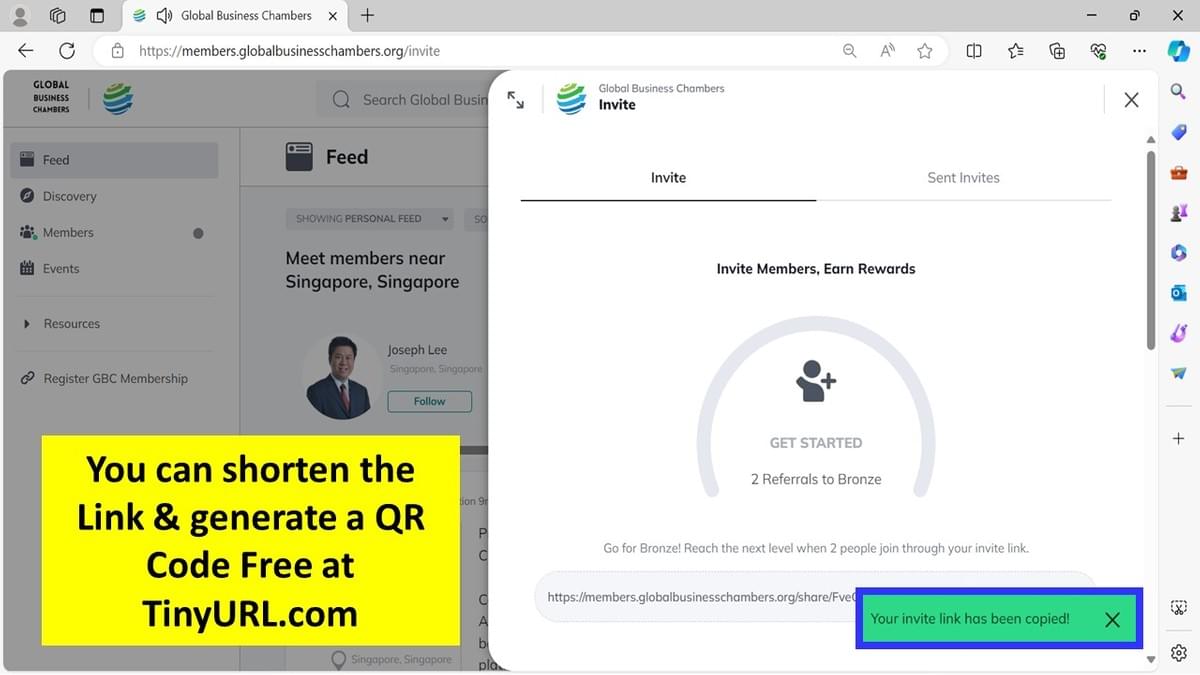
Task: Open browser essentials heart icon
Action: [x=1098, y=51]
